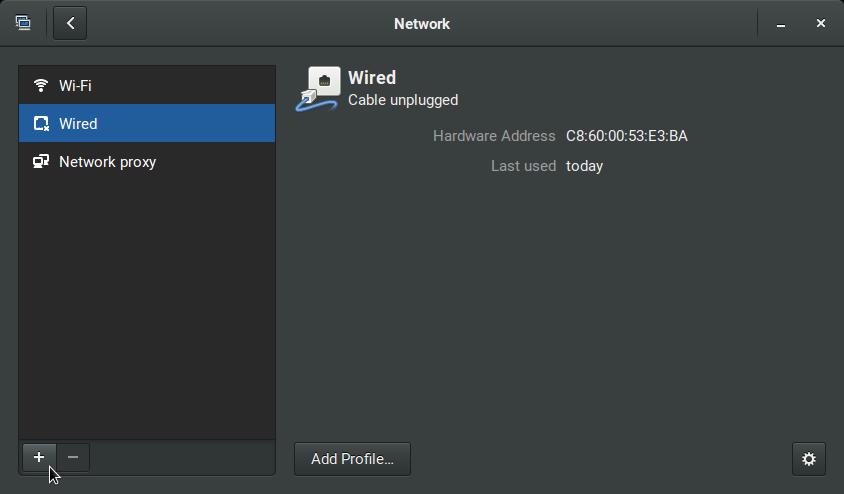844x494 pixels.
Task: Select the Network proxy text label
Action: click(x=107, y=162)
